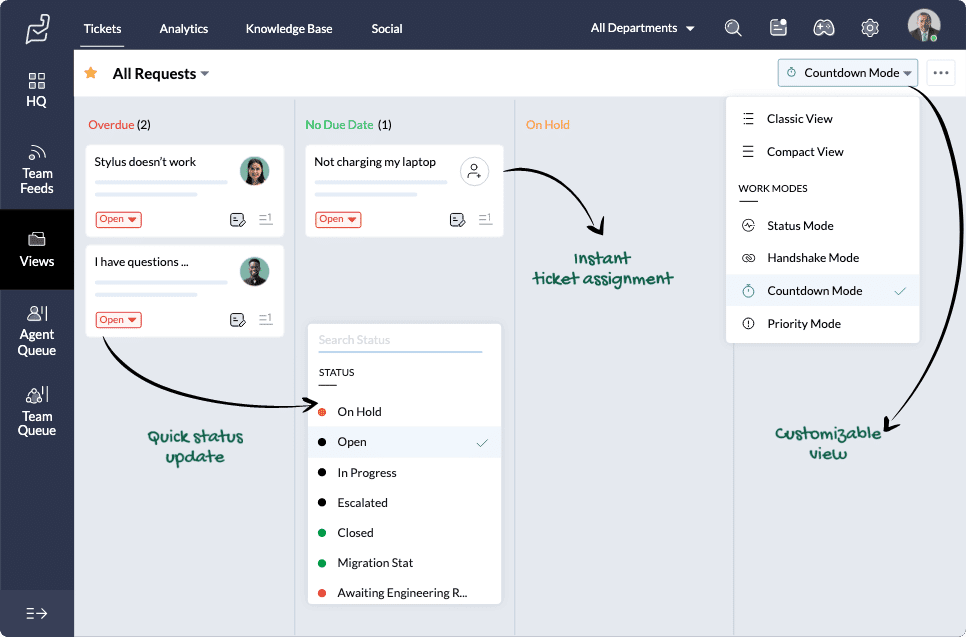Screen dimensions: 966x637
Task: Click the search magnifier in the top bar
Action: [733, 27]
